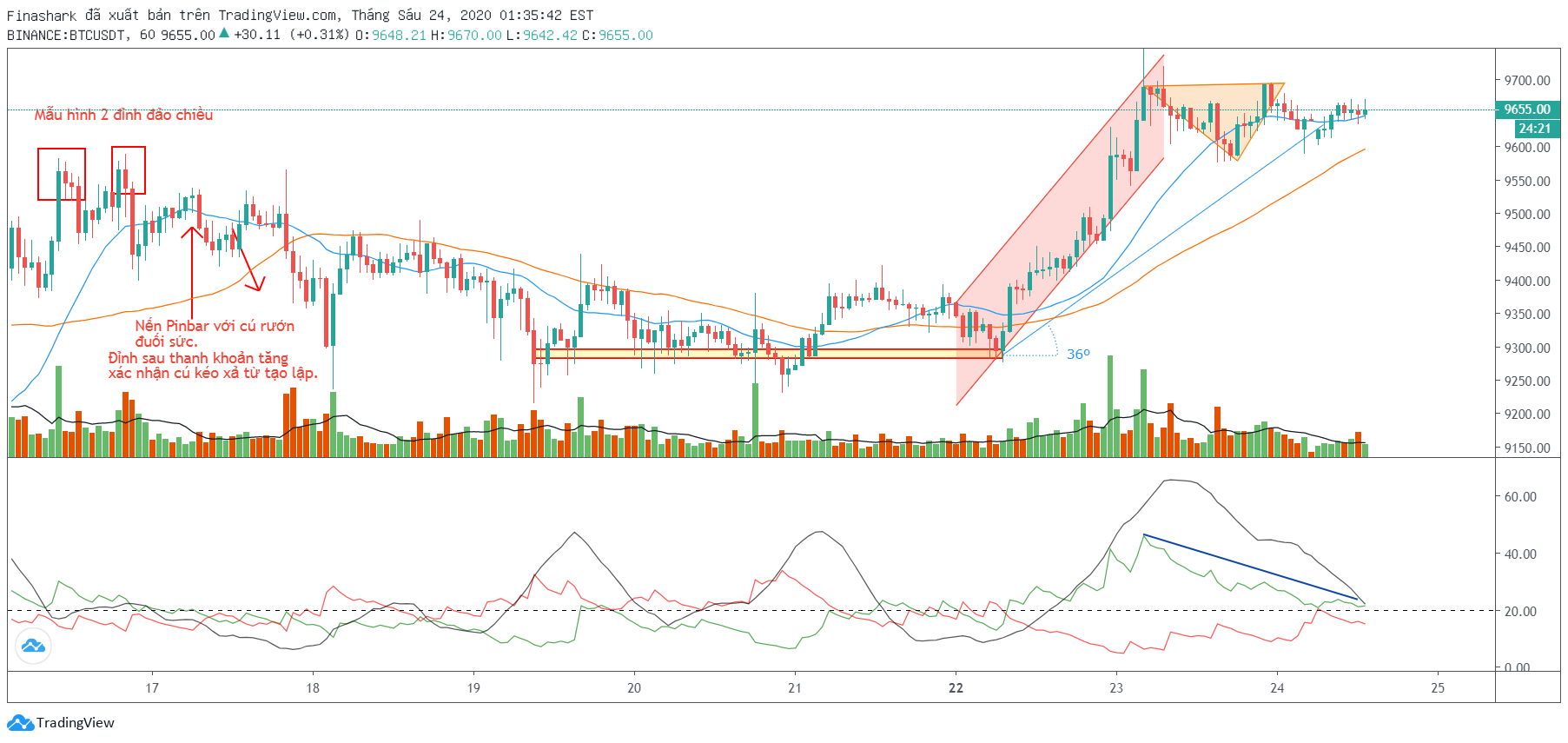
Task: Click bold date label 22 on time axis
Action: (956, 688)
